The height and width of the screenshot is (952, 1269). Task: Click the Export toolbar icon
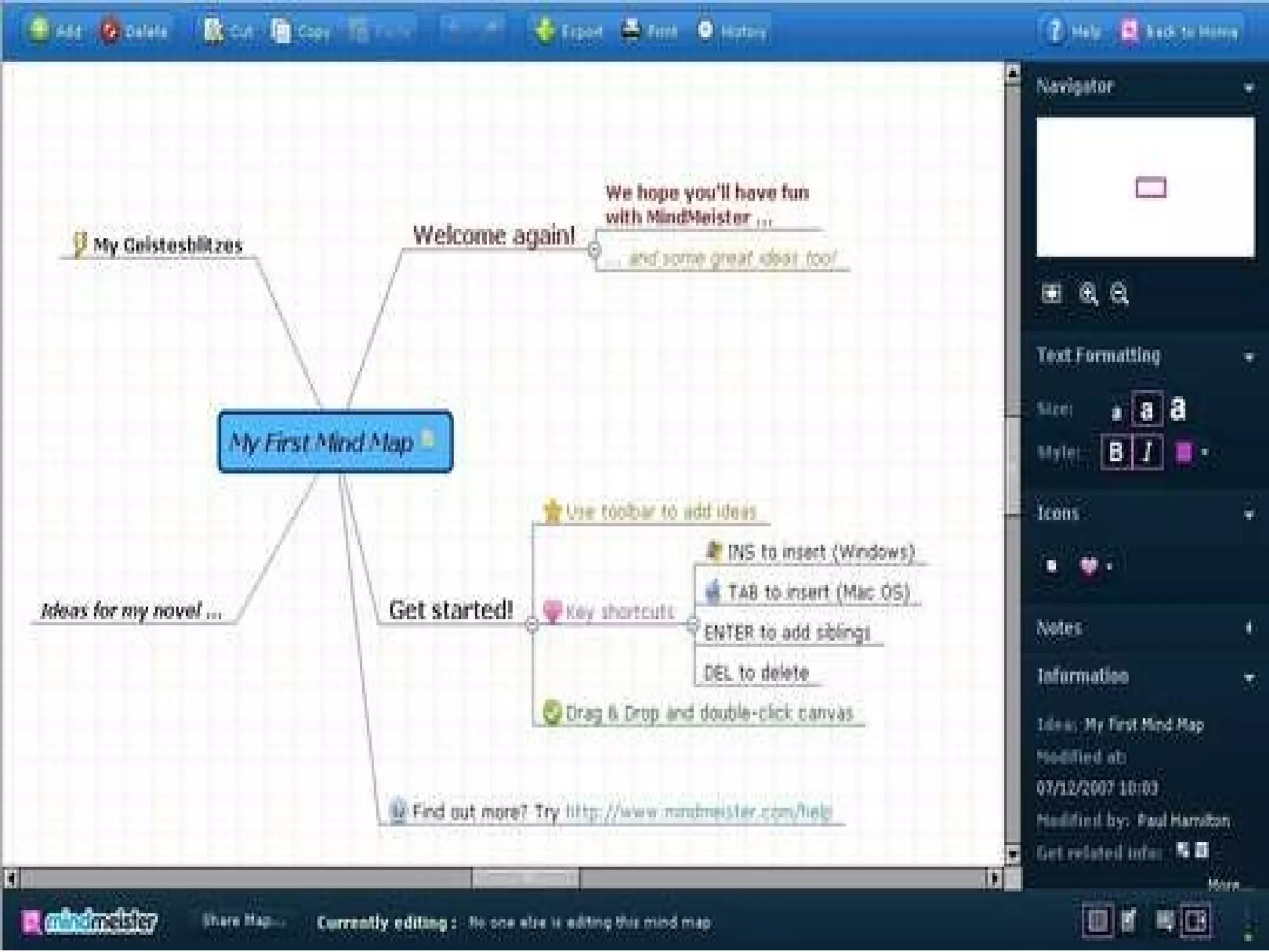click(546, 30)
